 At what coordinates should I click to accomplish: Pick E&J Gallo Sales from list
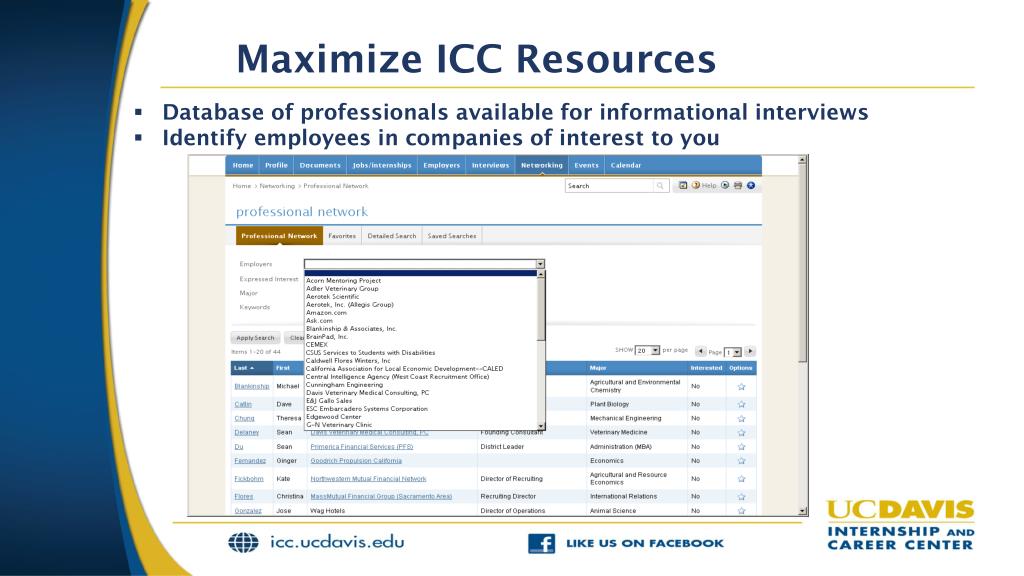tap(329, 401)
